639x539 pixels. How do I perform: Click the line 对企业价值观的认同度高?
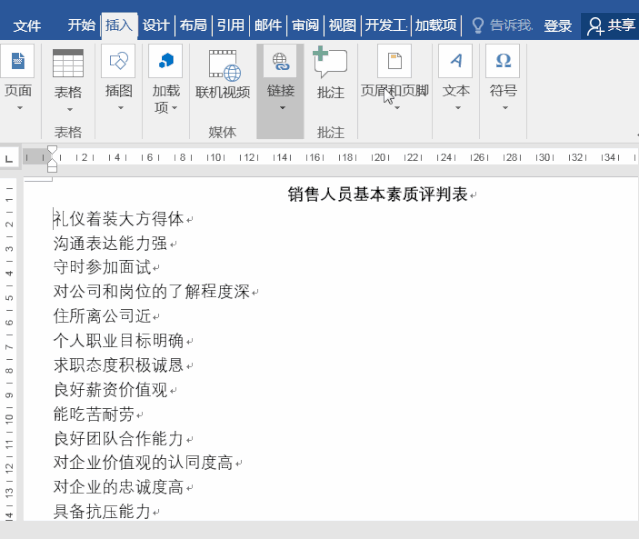click(x=143, y=463)
